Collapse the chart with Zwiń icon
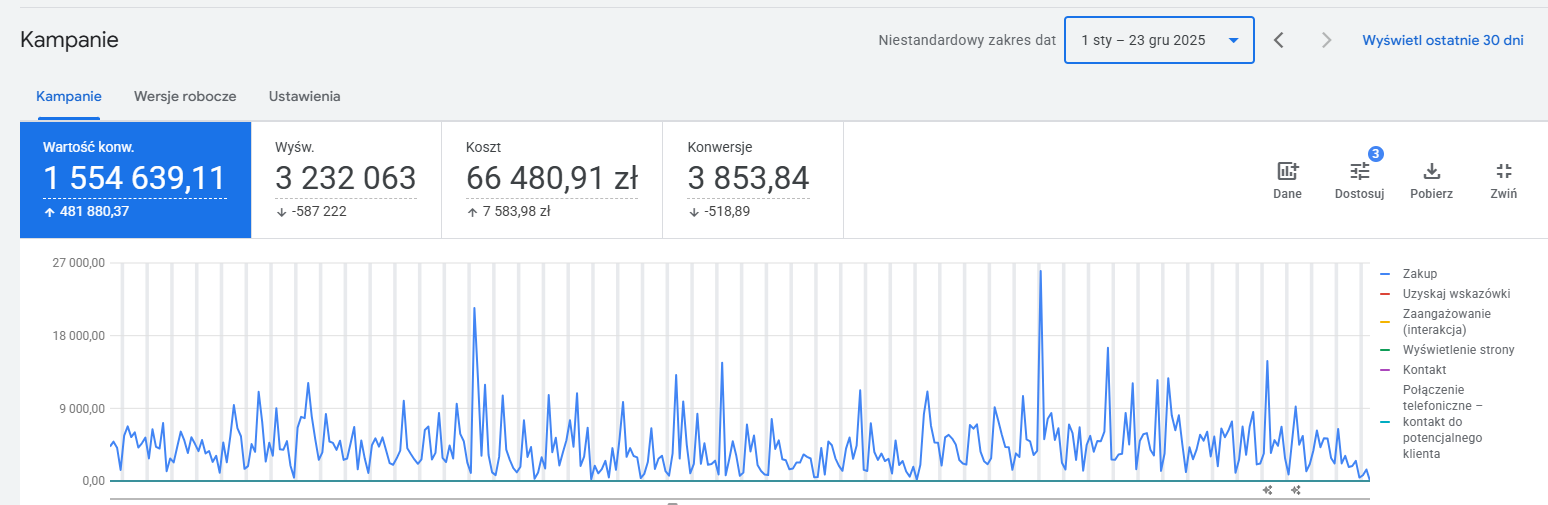 (1503, 171)
